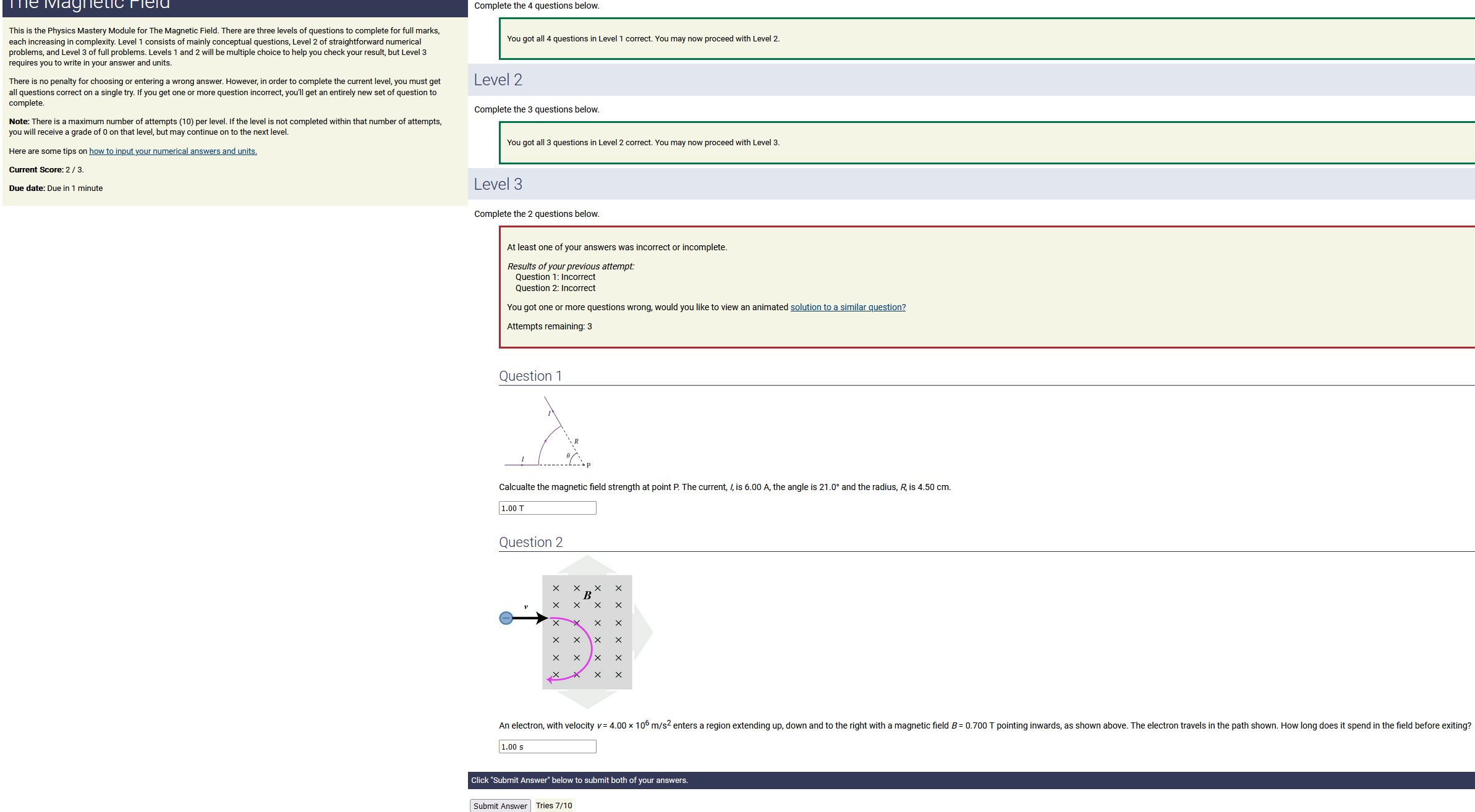The width and height of the screenshot is (1475, 812).
Task: Open the numerical answers and units tips link
Action: (x=172, y=151)
